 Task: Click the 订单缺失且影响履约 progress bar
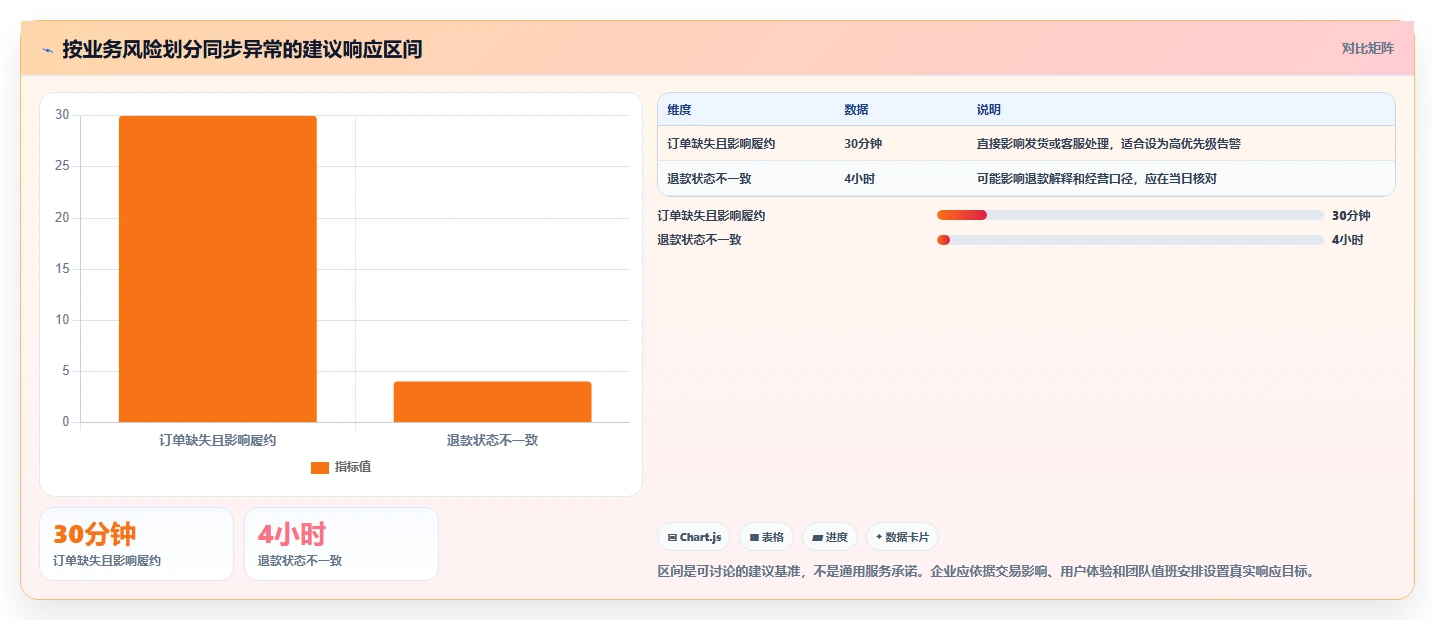(1130, 215)
